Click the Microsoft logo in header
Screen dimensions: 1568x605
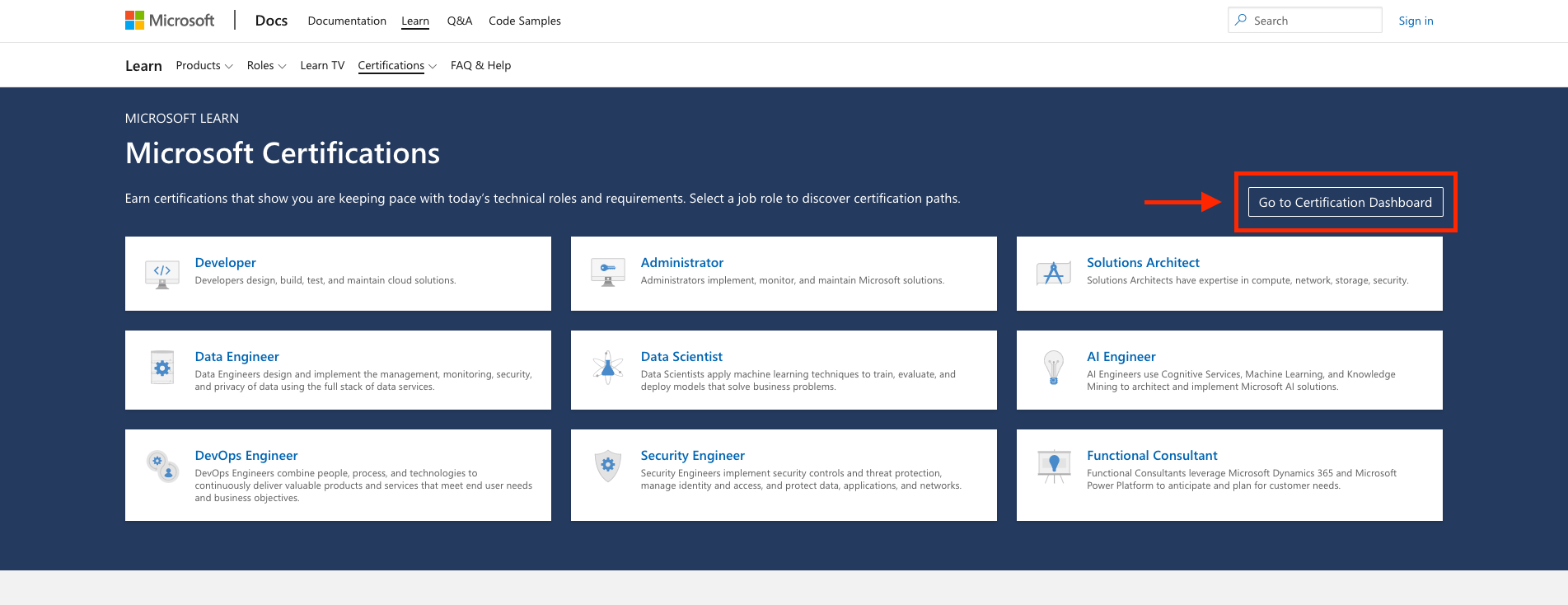coord(170,21)
